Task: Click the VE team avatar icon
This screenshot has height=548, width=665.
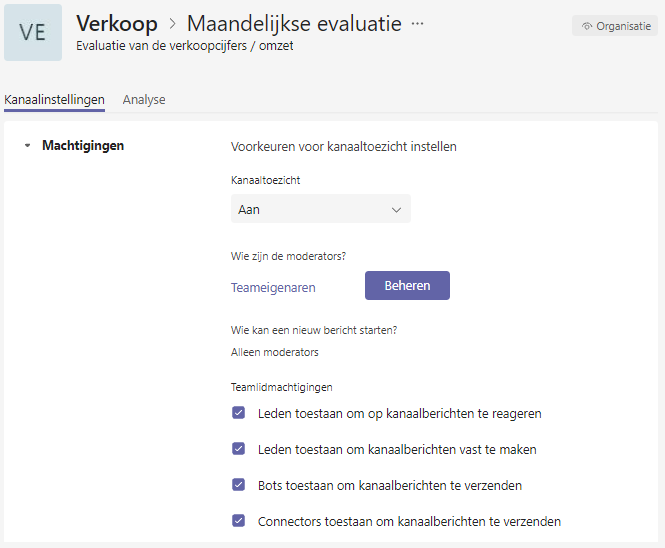Action: click(x=33, y=33)
